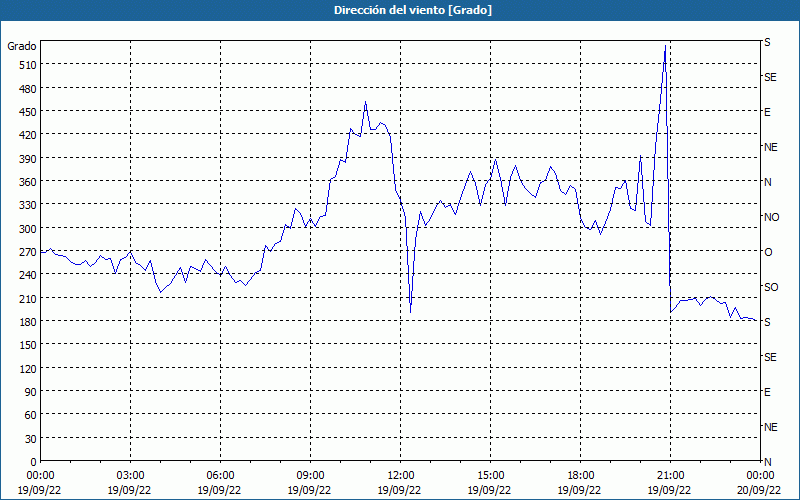Click the 60 degree axis label

[x=31, y=415]
